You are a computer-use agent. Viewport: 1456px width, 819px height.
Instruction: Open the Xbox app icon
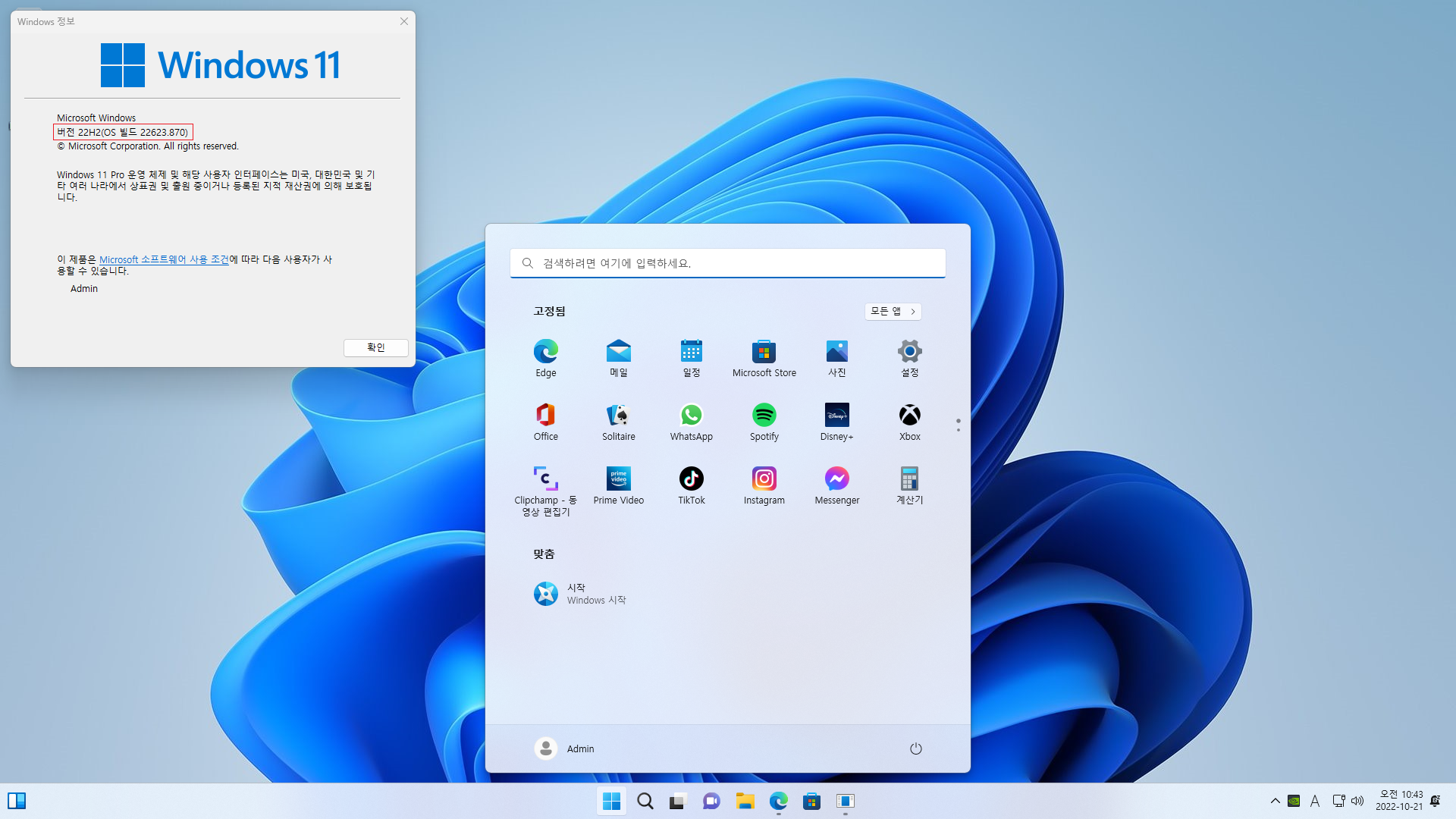909,416
